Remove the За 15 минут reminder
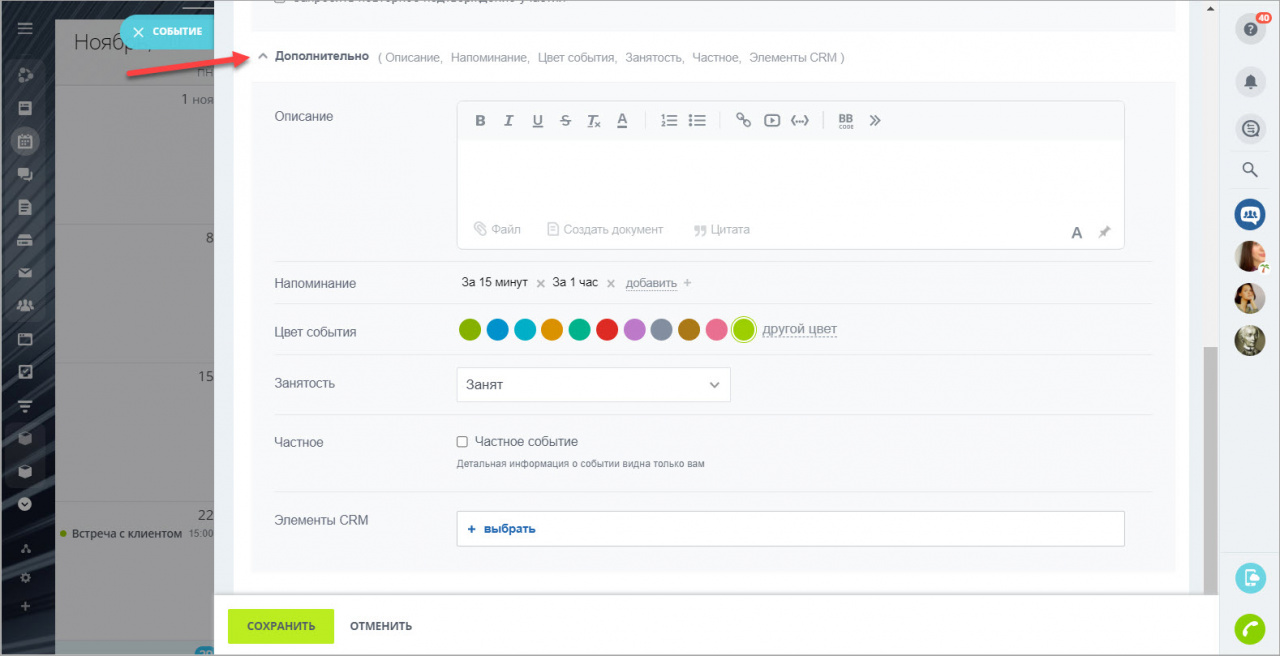The width and height of the screenshot is (1280, 656). (x=541, y=284)
